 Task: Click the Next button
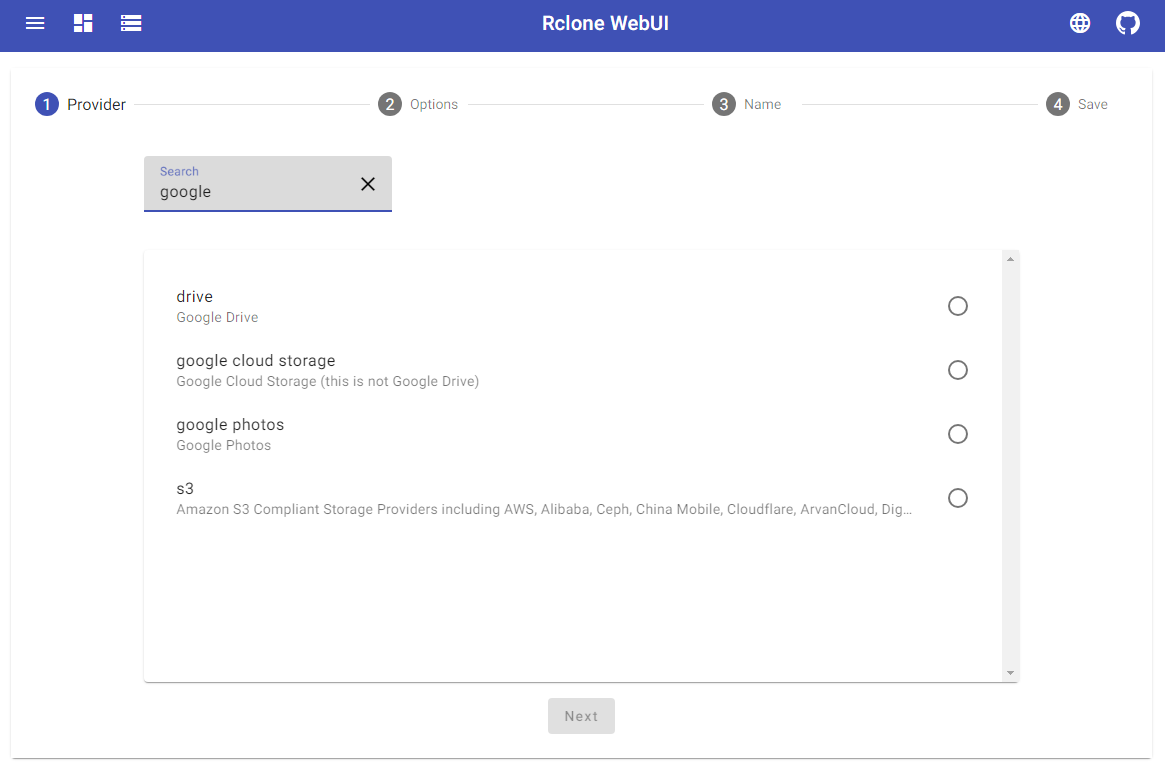581,716
